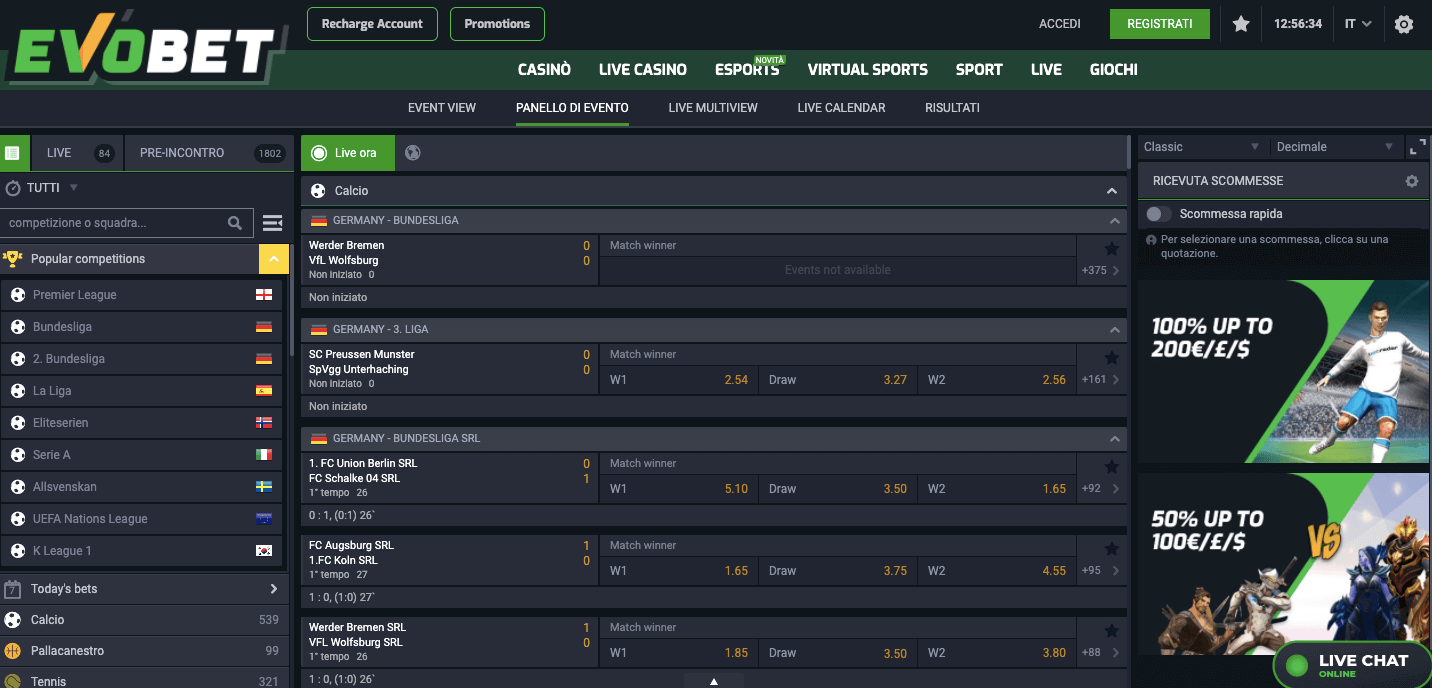This screenshot has width=1432, height=688.
Task: Click the stopwatch icon next to TUTTI
Action: click(x=13, y=187)
